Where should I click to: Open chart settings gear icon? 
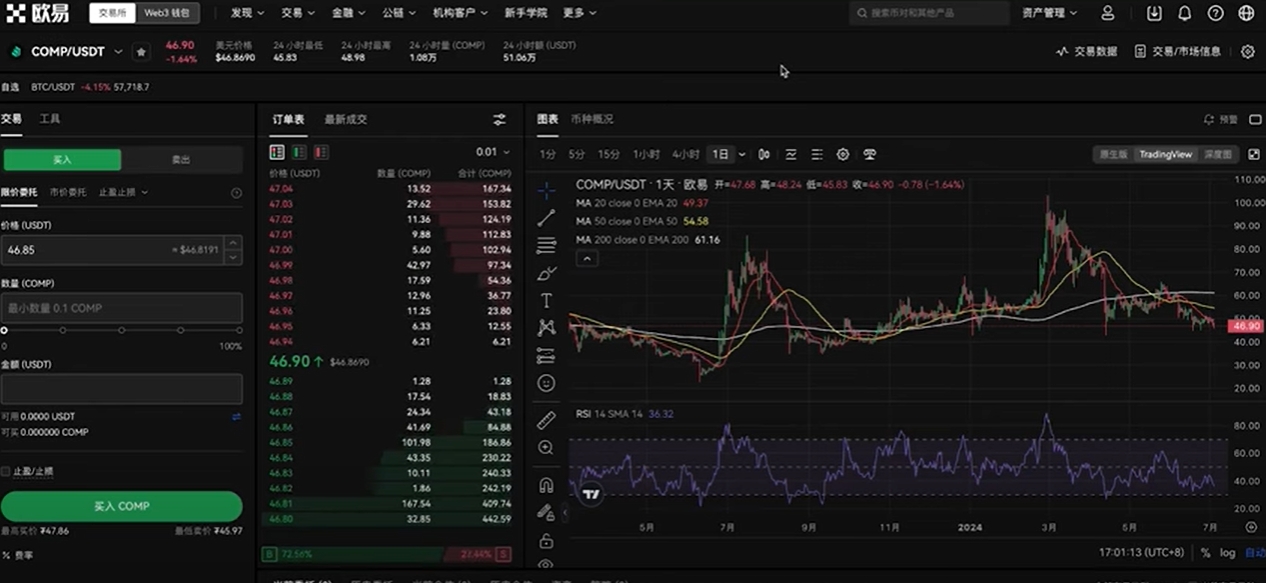click(x=843, y=154)
